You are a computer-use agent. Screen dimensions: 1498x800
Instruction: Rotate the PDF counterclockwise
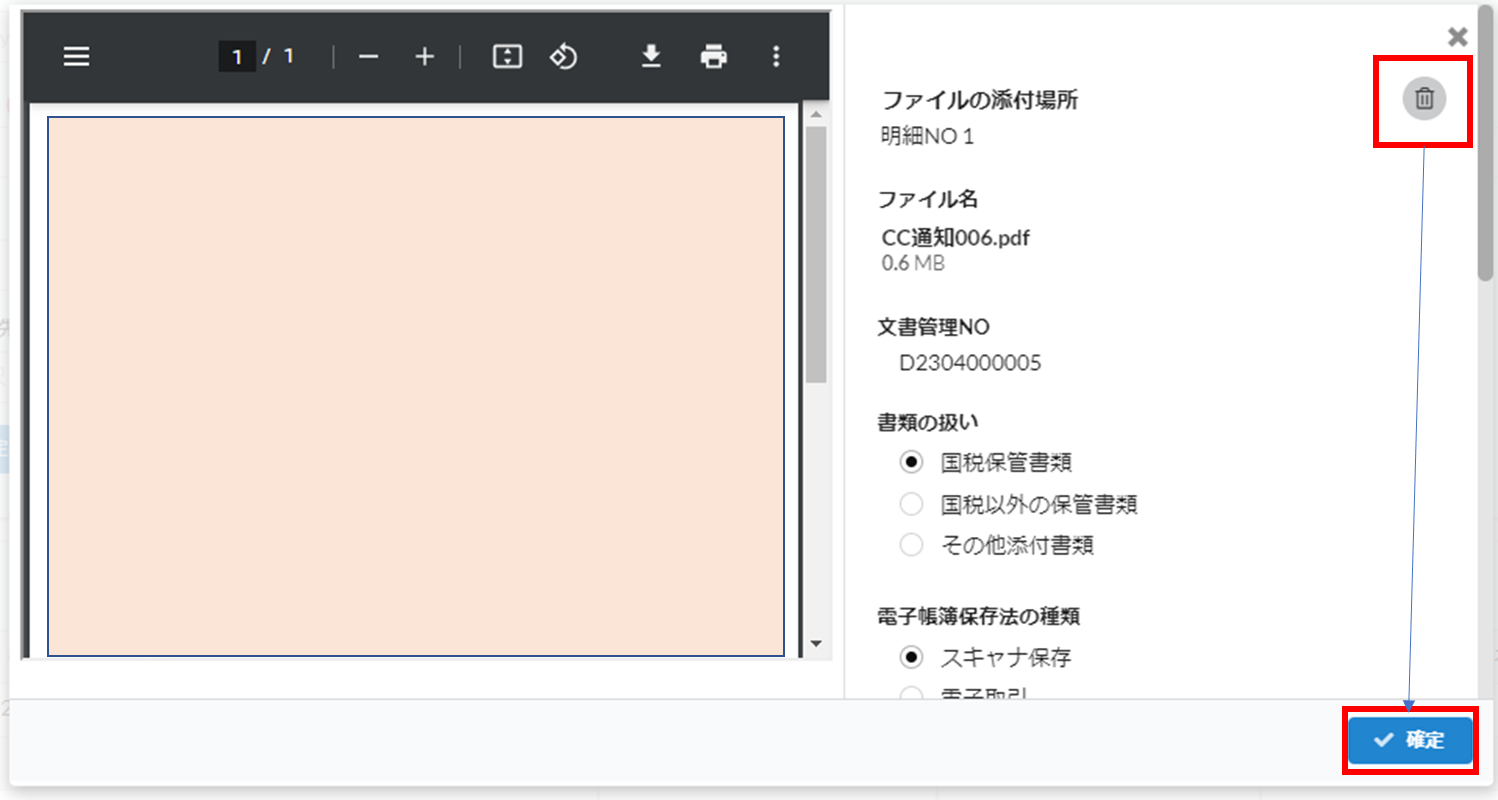click(x=564, y=57)
